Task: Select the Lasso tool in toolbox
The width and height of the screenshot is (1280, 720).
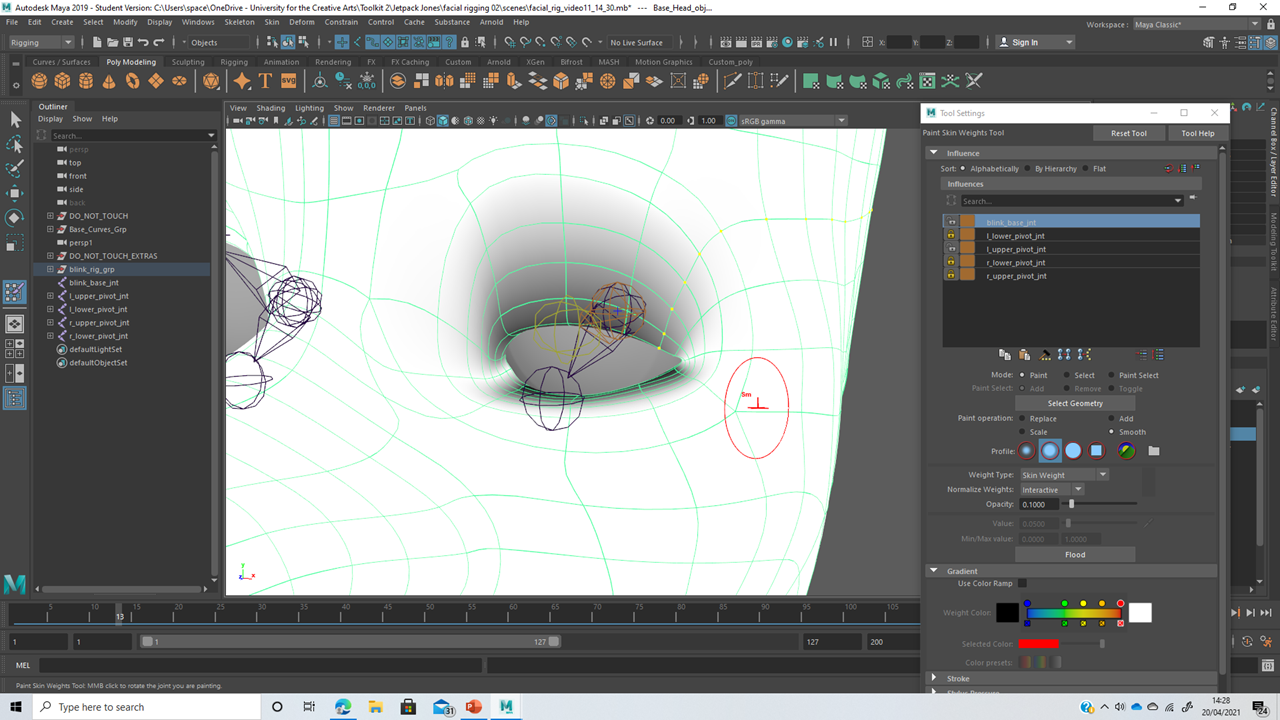Action: pos(15,144)
